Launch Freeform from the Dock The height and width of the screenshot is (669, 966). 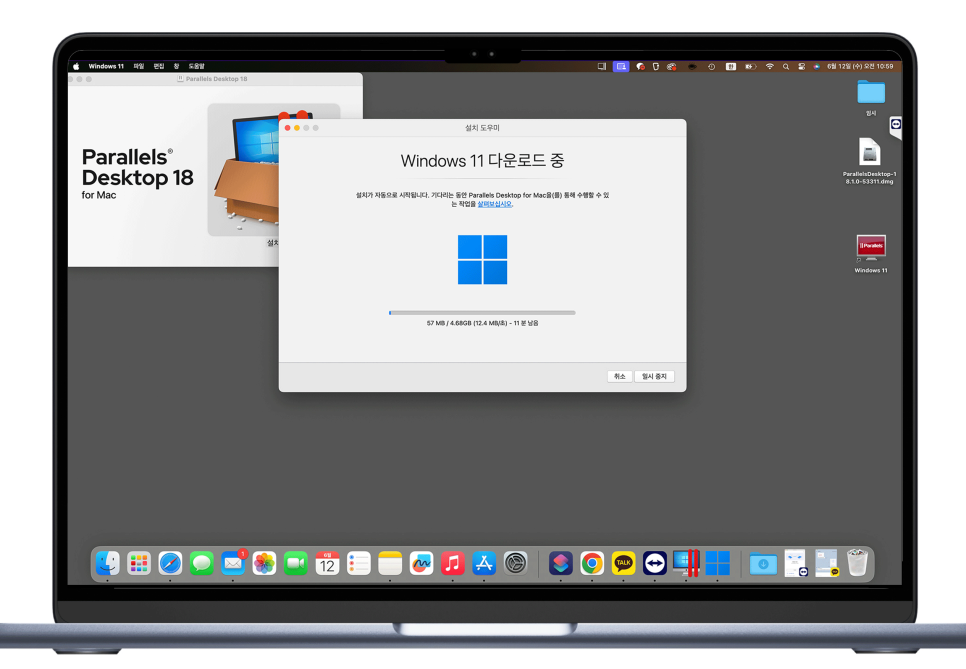pyautogui.click(x=421, y=563)
